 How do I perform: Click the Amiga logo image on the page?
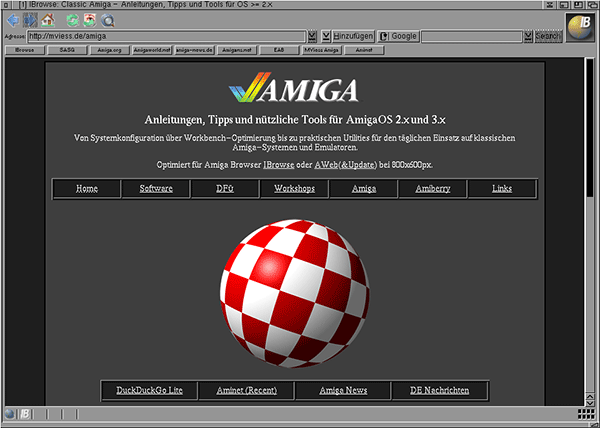coord(293,87)
